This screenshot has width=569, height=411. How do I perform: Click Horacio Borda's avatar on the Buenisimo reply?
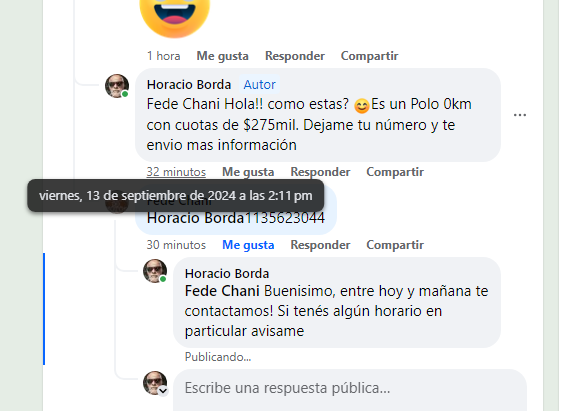click(x=155, y=271)
